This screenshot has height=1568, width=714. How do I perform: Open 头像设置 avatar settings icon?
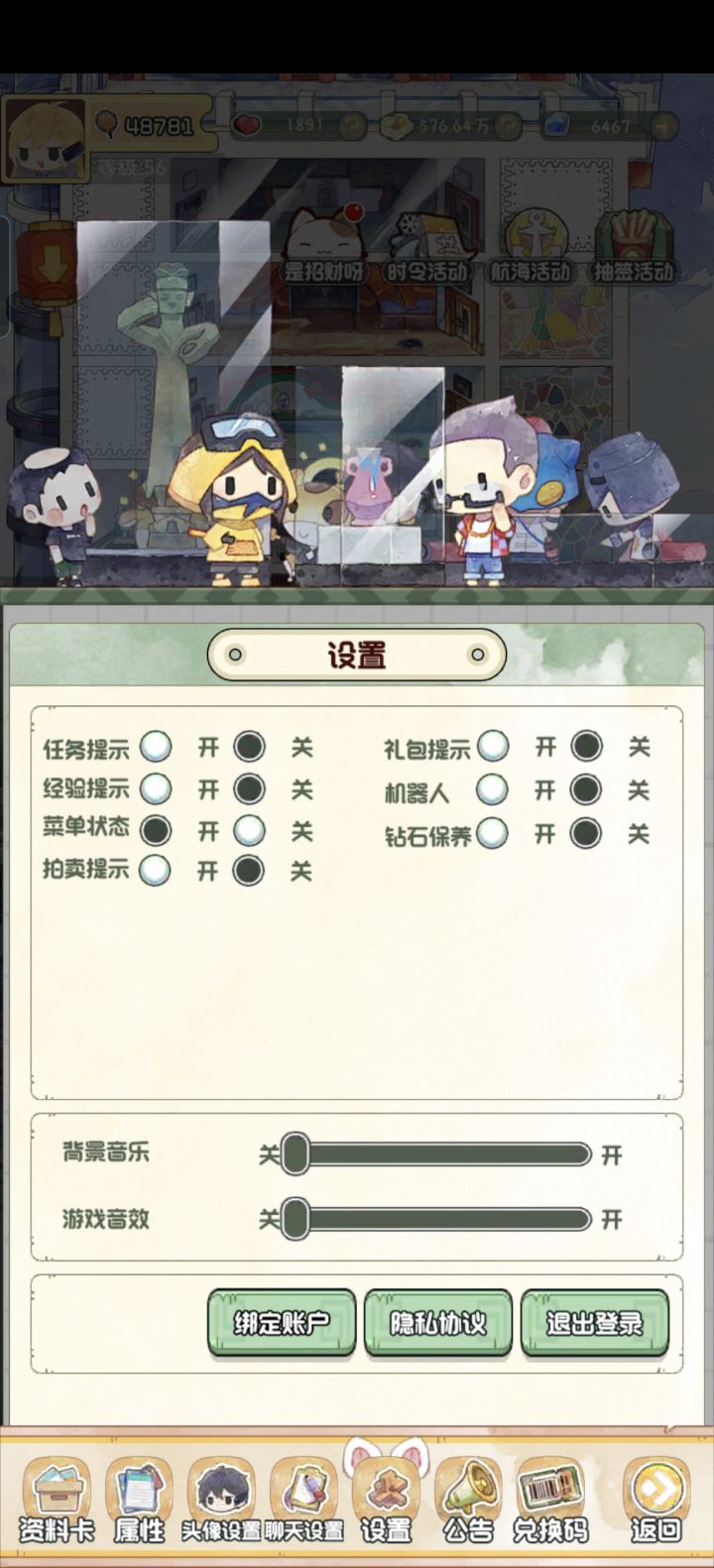click(x=221, y=1500)
